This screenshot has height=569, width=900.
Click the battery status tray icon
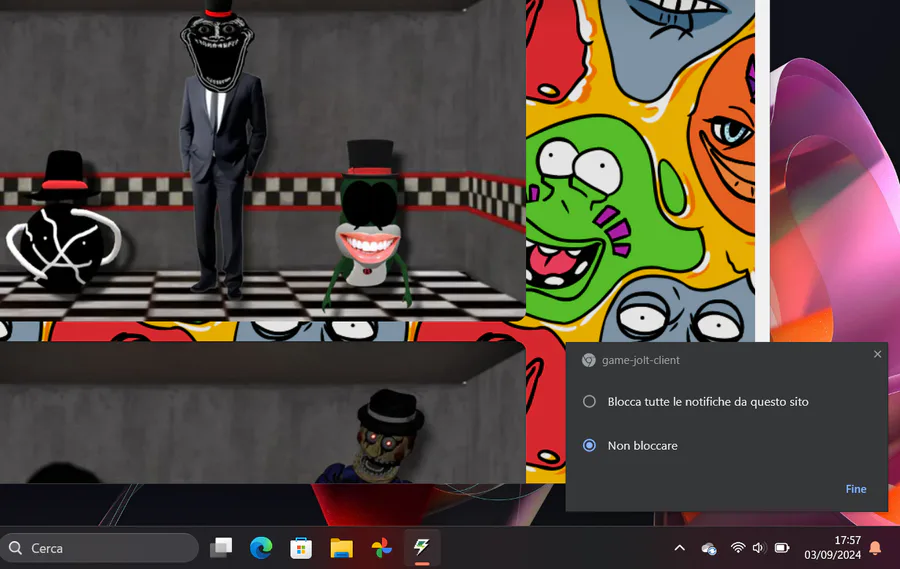782,548
